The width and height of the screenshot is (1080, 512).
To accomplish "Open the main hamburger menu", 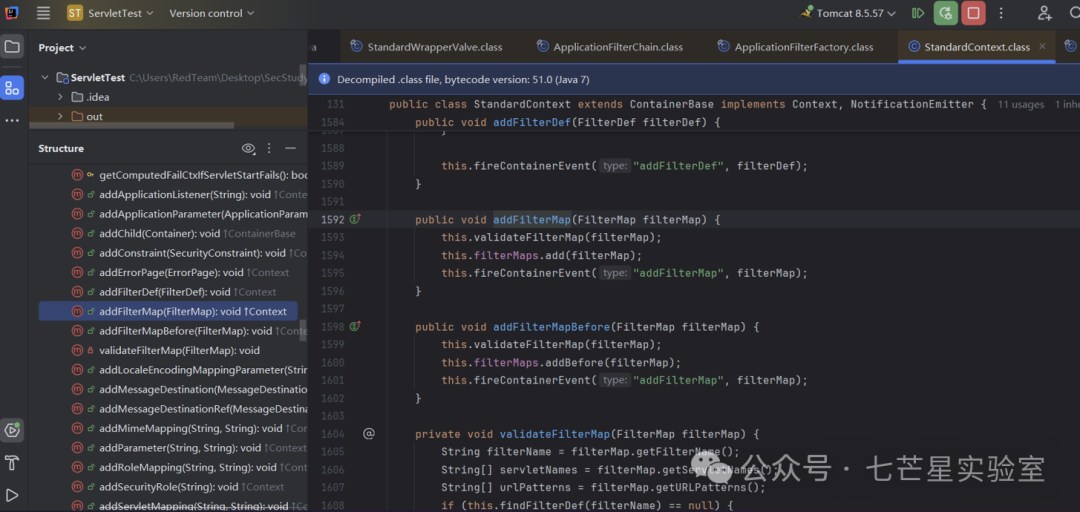I will click(x=43, y=13).
